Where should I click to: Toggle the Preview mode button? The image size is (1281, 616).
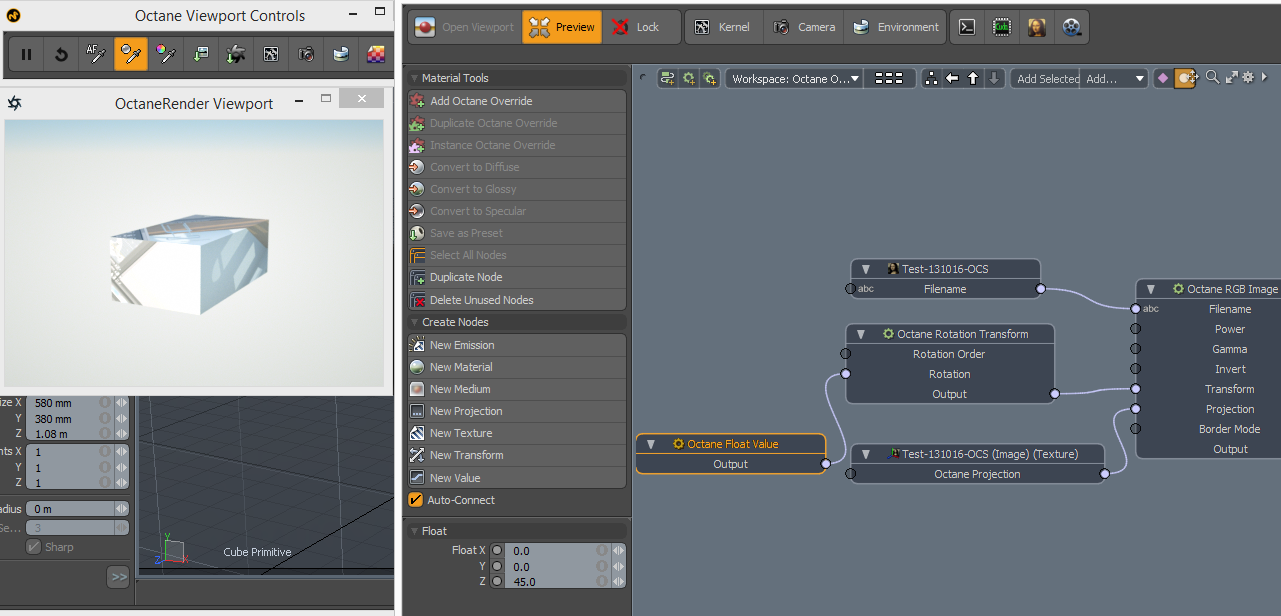tap(562, 27)
